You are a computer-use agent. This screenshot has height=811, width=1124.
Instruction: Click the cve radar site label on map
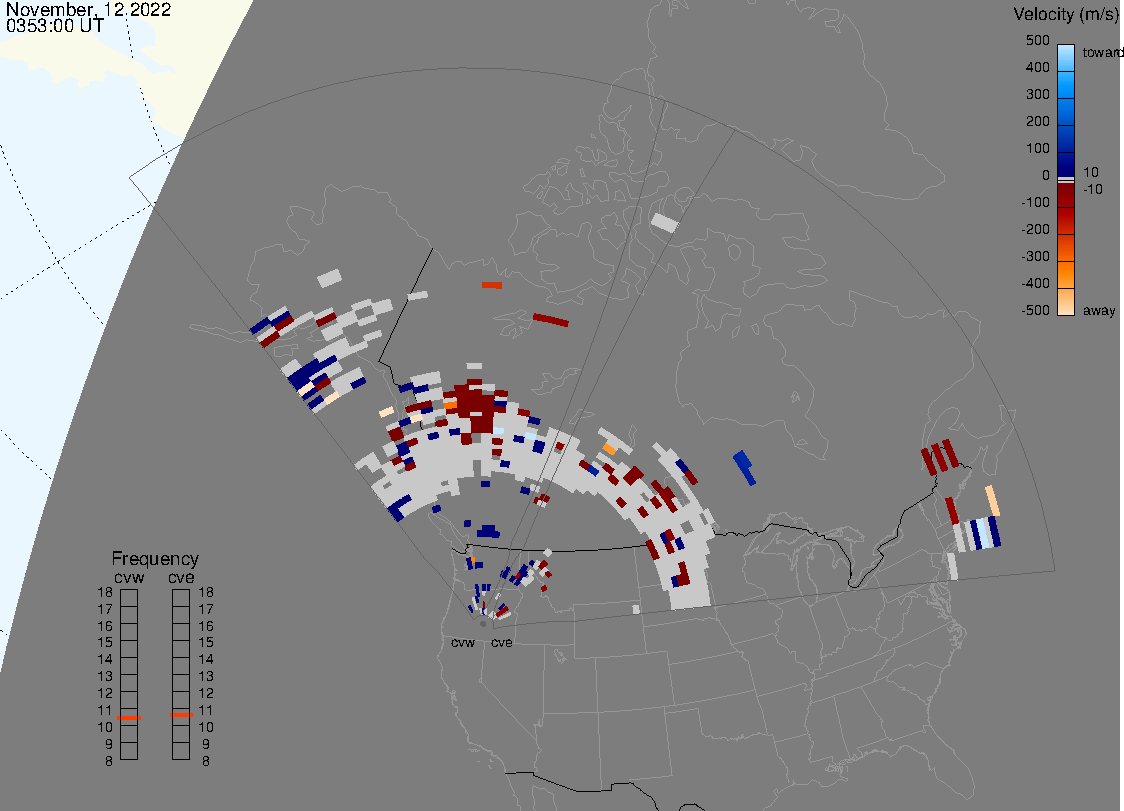pyautogui.click(x=502, y=642)
